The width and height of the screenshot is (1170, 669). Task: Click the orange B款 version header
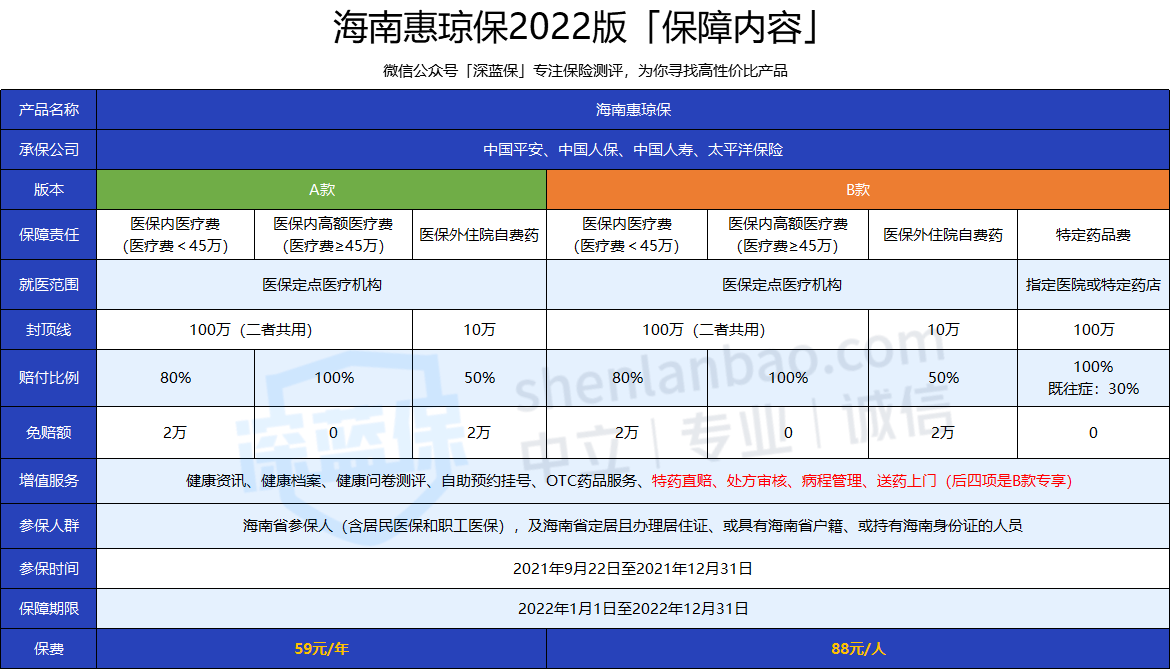pyautogui.click(x=858, y=189)
